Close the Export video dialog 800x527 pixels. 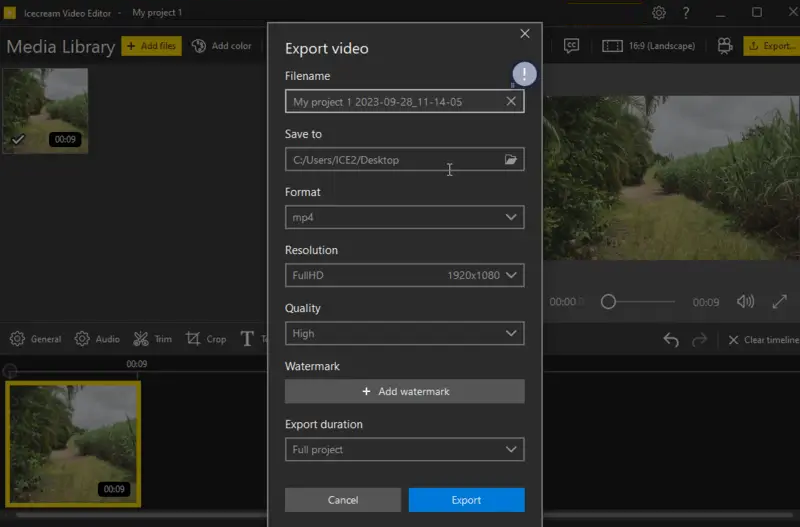tap(525, 34)
